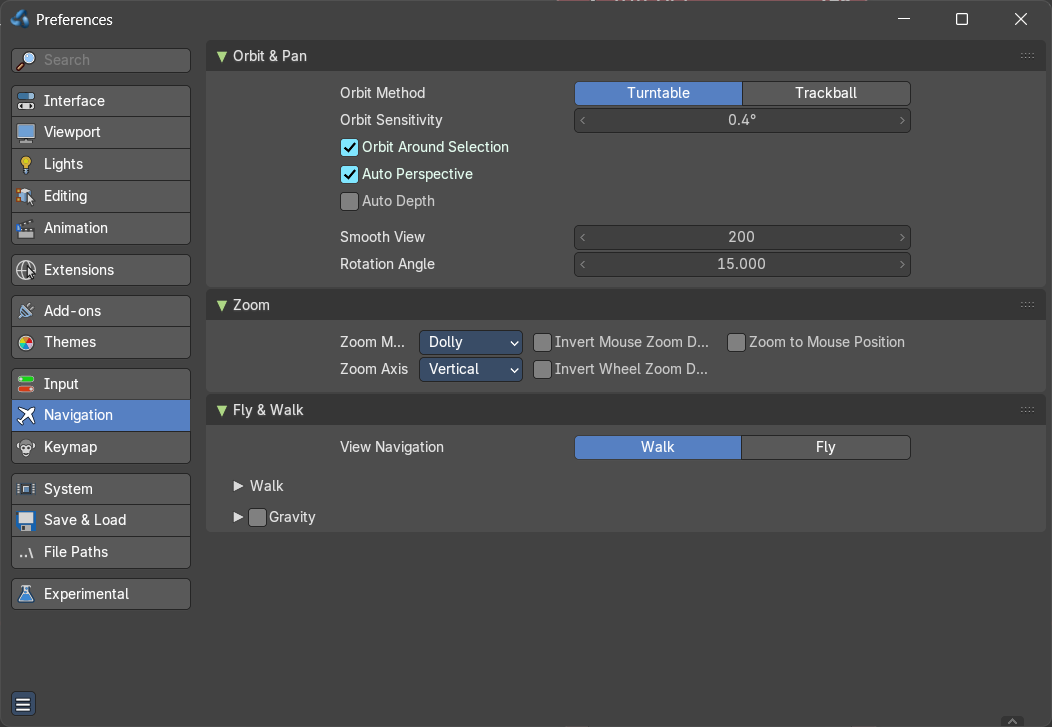Screen dimensions: 1052x727
Task: Click the Viewport monitor icon
Action: (26, 133)
